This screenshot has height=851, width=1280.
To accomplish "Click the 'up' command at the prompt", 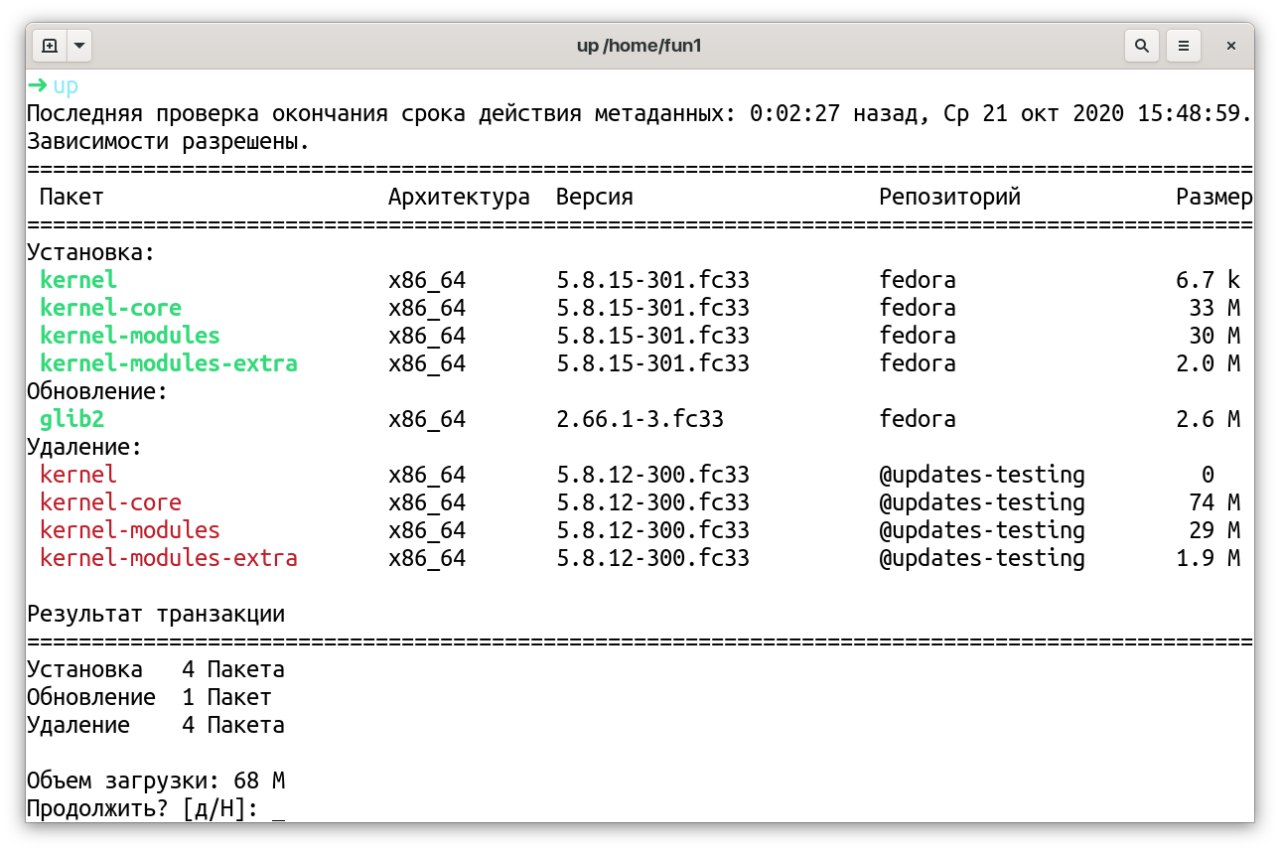I will coord(65,86).
